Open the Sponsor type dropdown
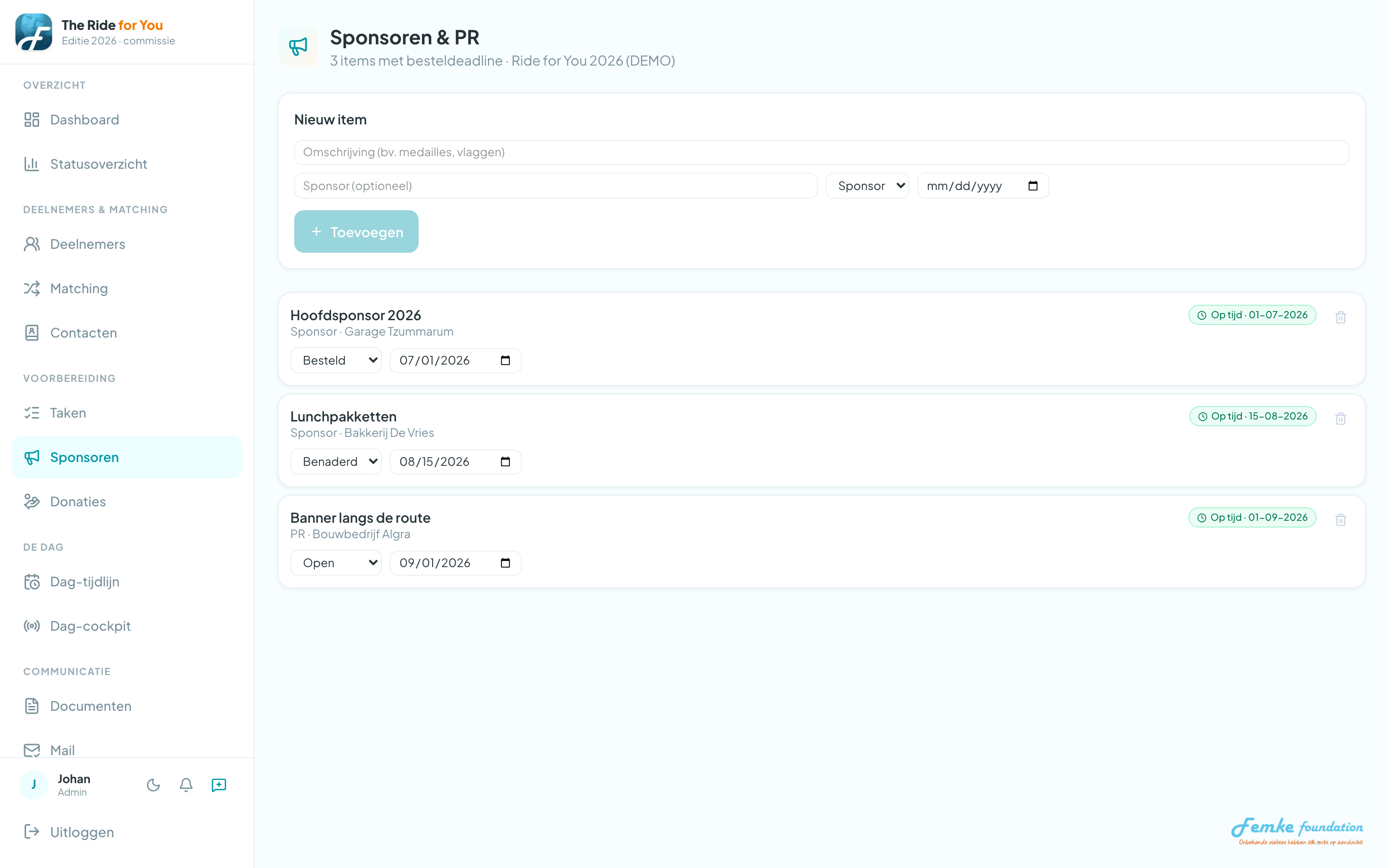Screen dimensions: 1389x868 pyautogui.click(x=867, y=186)
